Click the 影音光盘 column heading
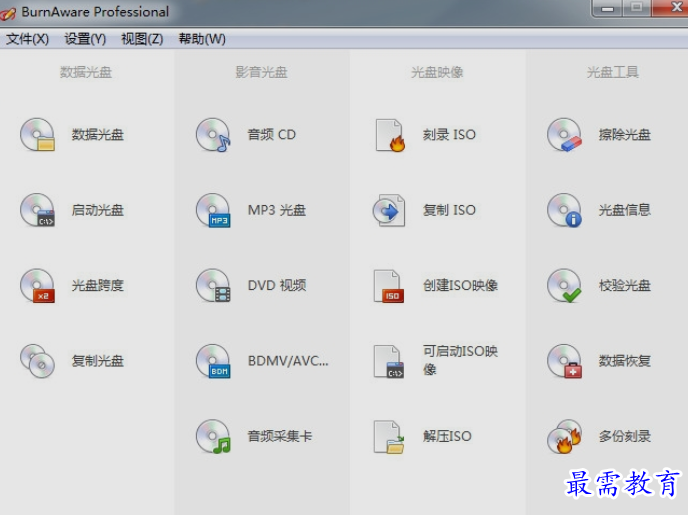 click(262, 72)
